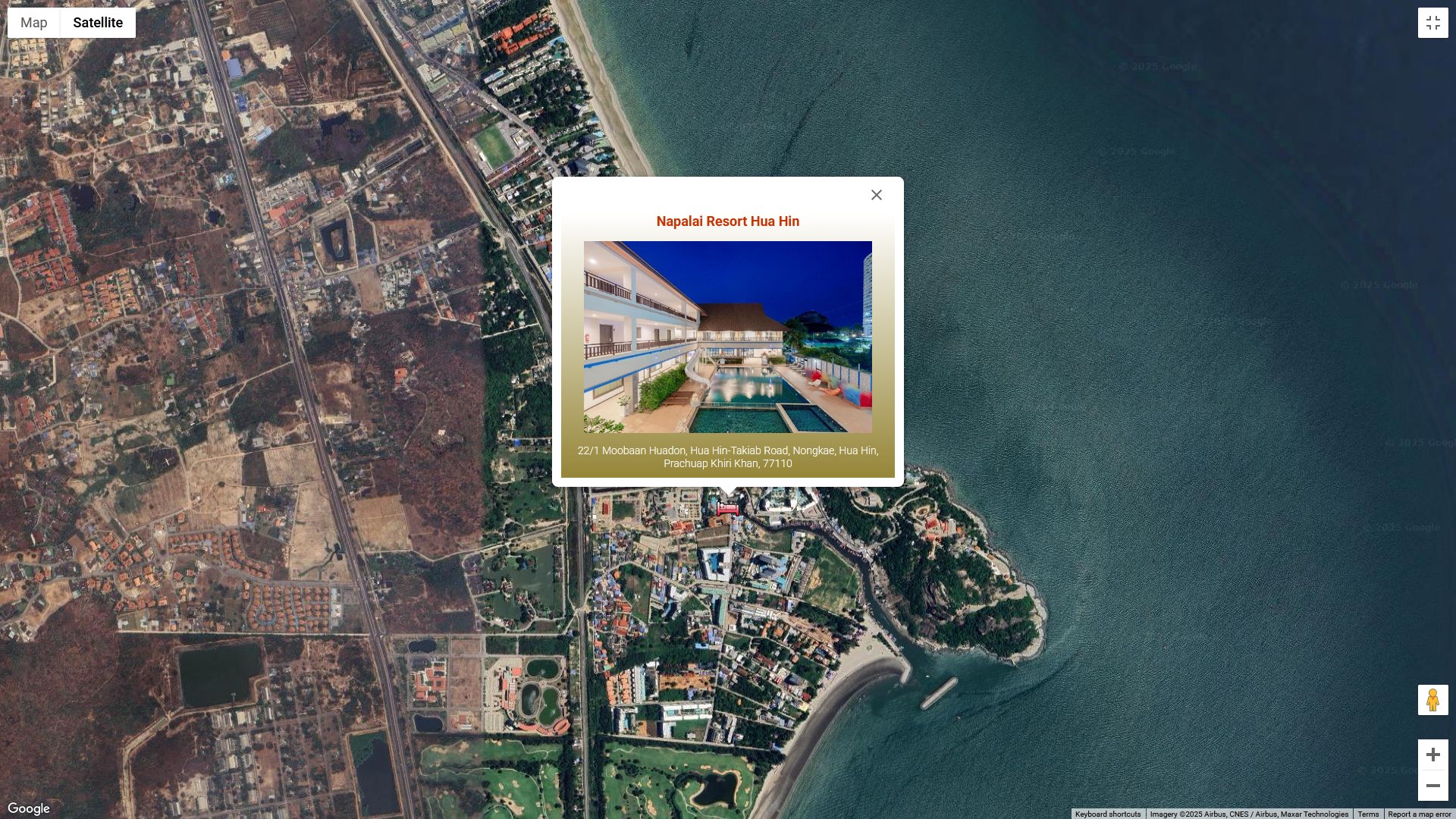Open the Google logo link
Image resolution: width=1456 pixels, height=819 pixels.
(29, 808)
